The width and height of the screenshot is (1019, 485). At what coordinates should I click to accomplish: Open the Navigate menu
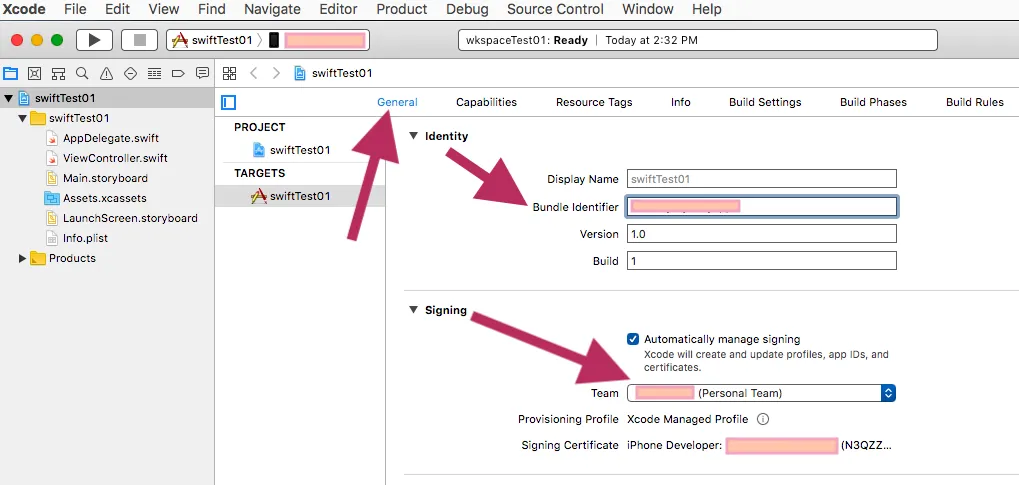[x=272, y=9]
